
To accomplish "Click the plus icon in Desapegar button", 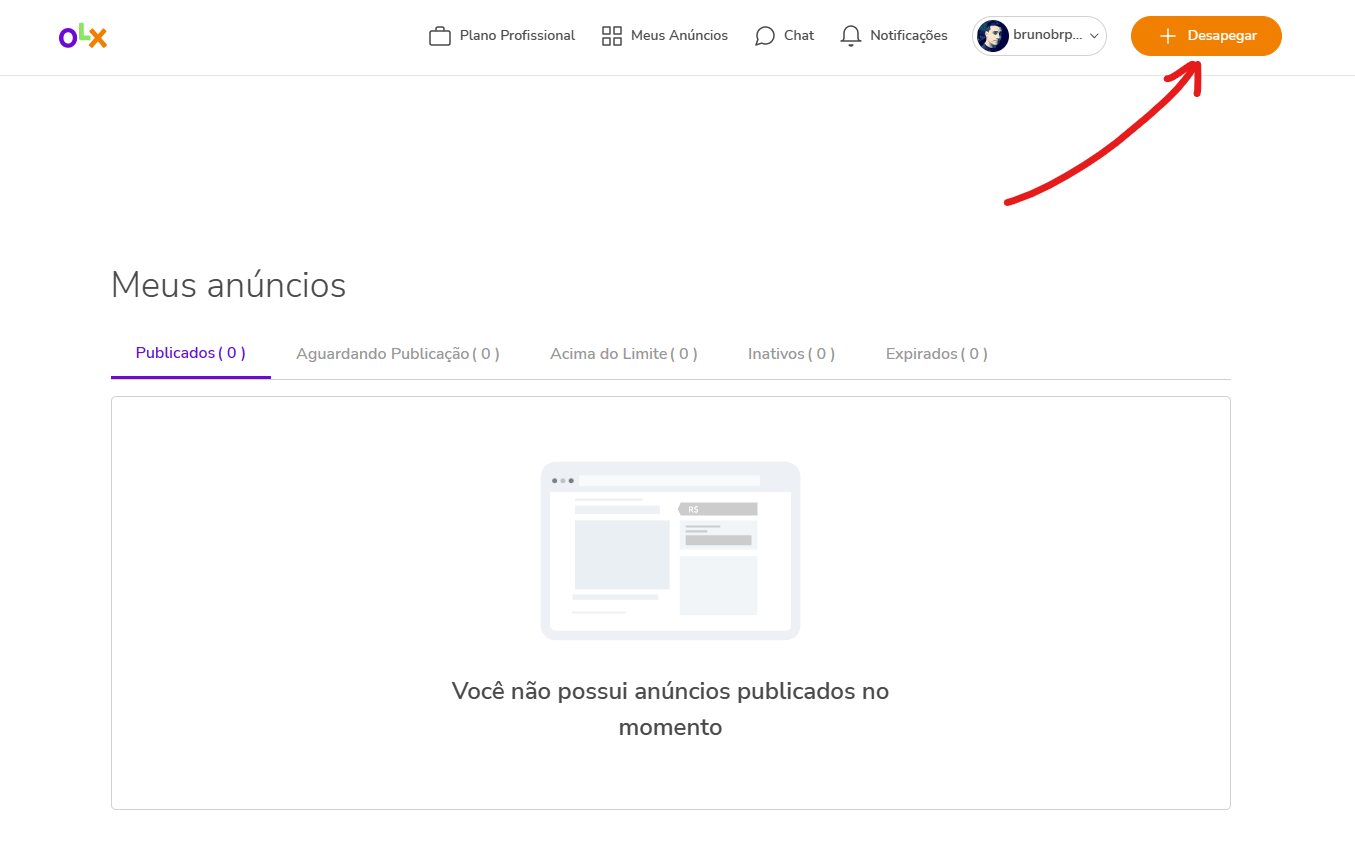I will click(x=1167, y=36).
